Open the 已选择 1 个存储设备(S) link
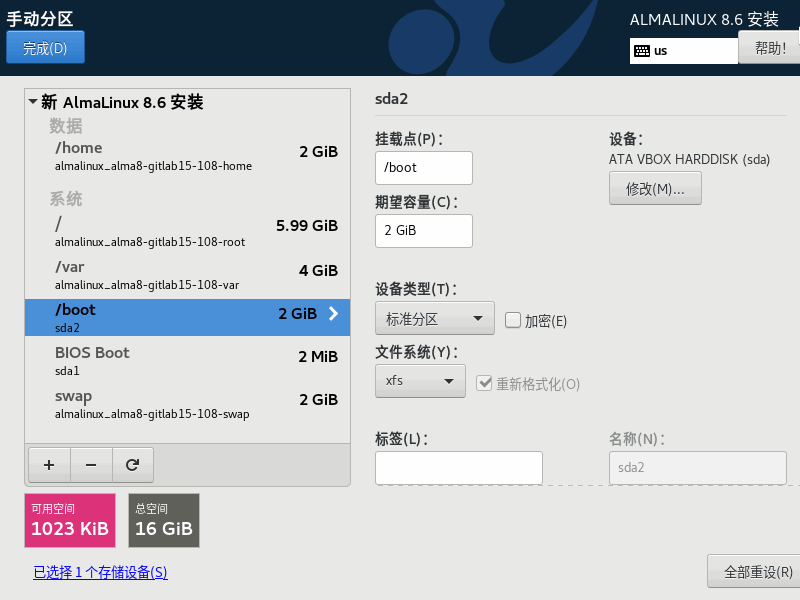800x600 pixels. 101,572
